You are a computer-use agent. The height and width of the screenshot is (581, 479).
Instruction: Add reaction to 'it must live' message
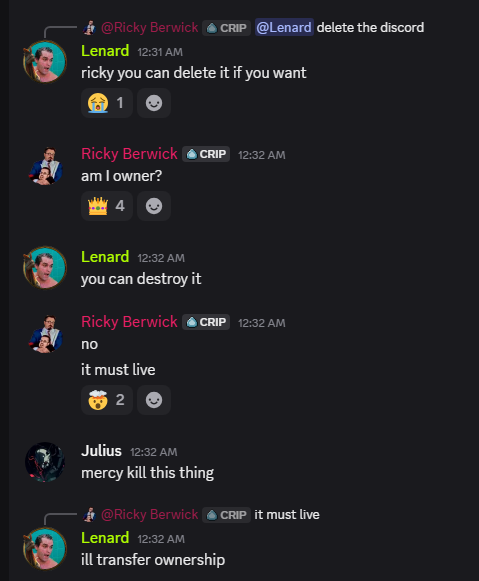[154, 400]
